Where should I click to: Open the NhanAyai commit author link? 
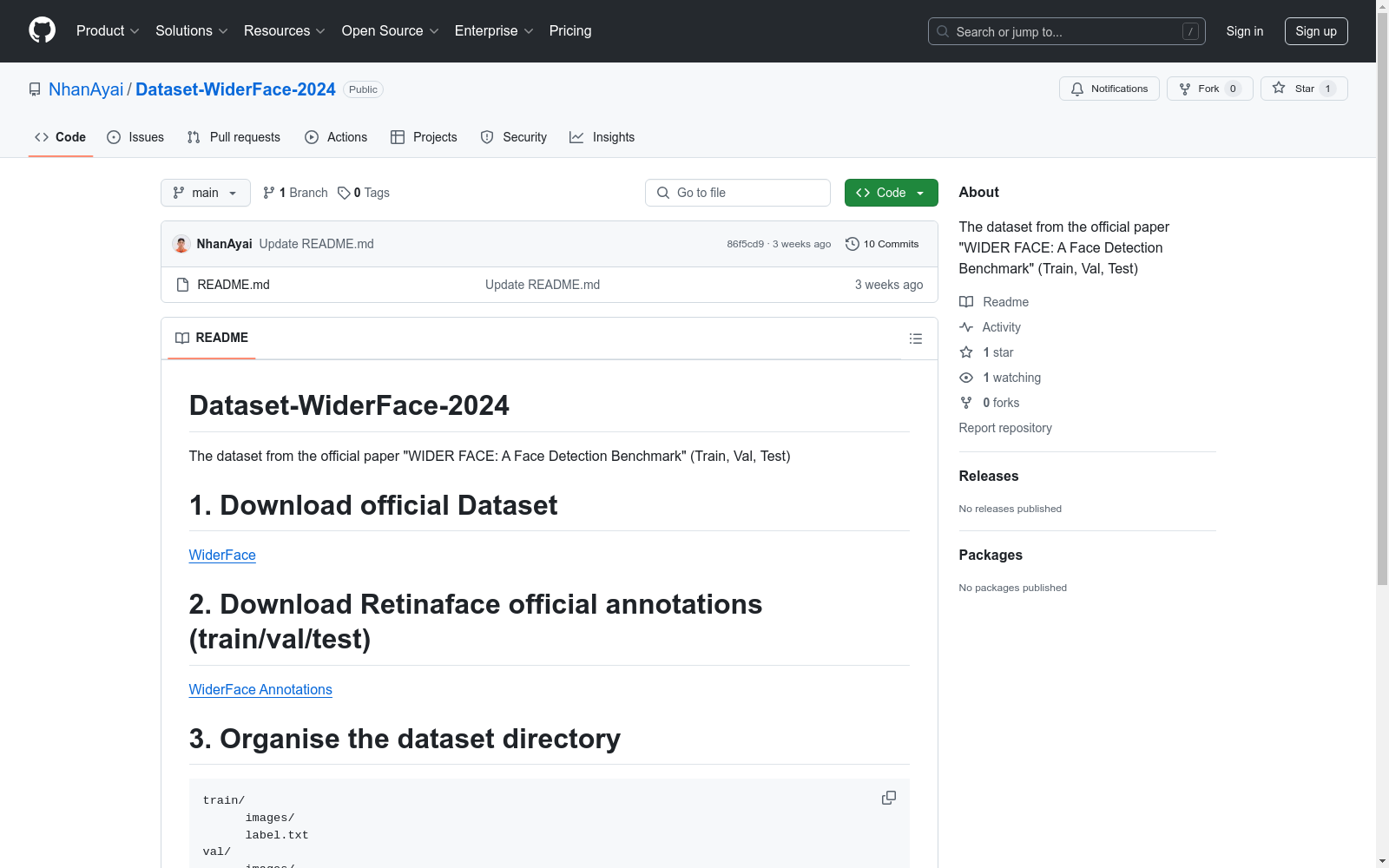pos(224,244)
